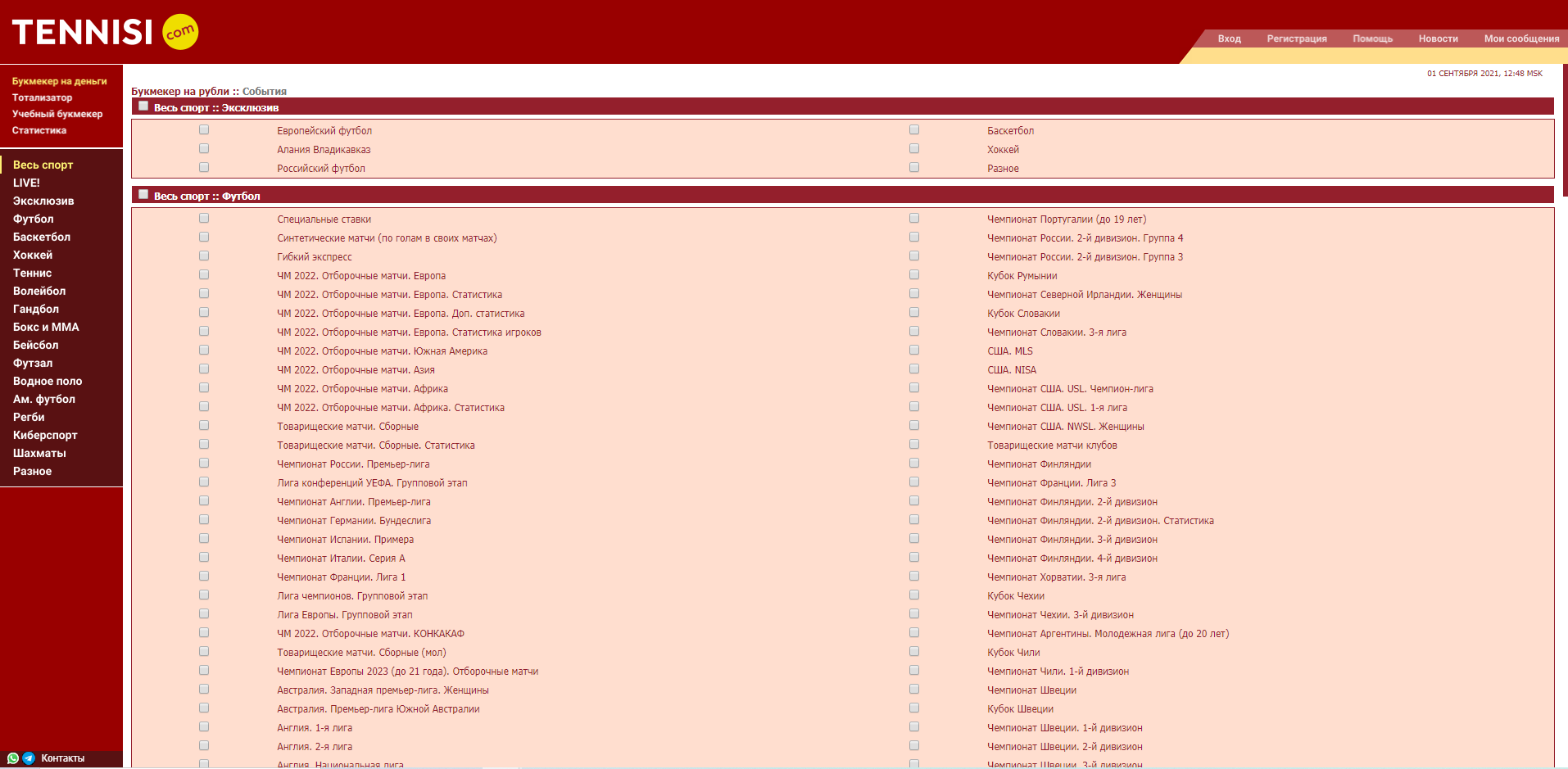The image size is (1568, 769).
Task: Open Киберспорт sidebar section
Action: (45, 435)
